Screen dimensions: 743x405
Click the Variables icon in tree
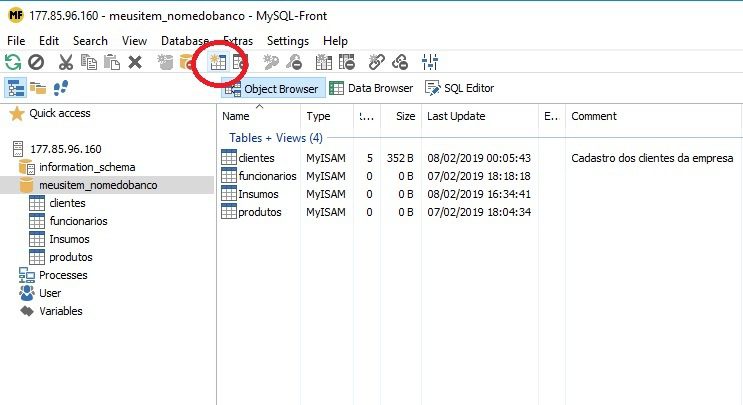click(x=27, y=311)
